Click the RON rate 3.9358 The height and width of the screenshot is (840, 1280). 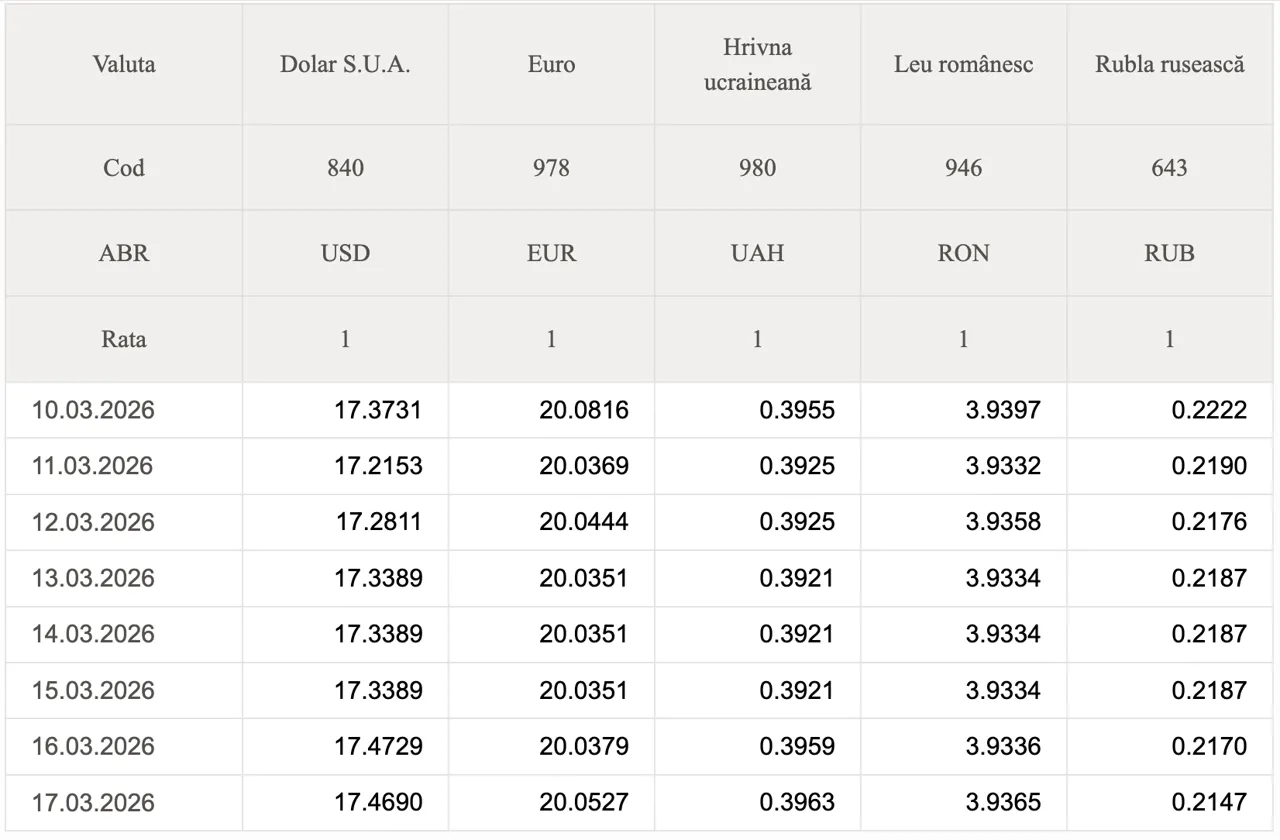click(x=1002, y=522)
